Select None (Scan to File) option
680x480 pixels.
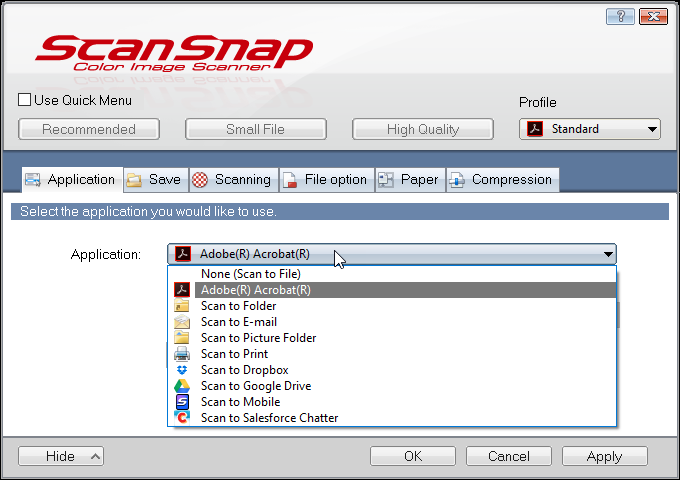click(392, 274)
